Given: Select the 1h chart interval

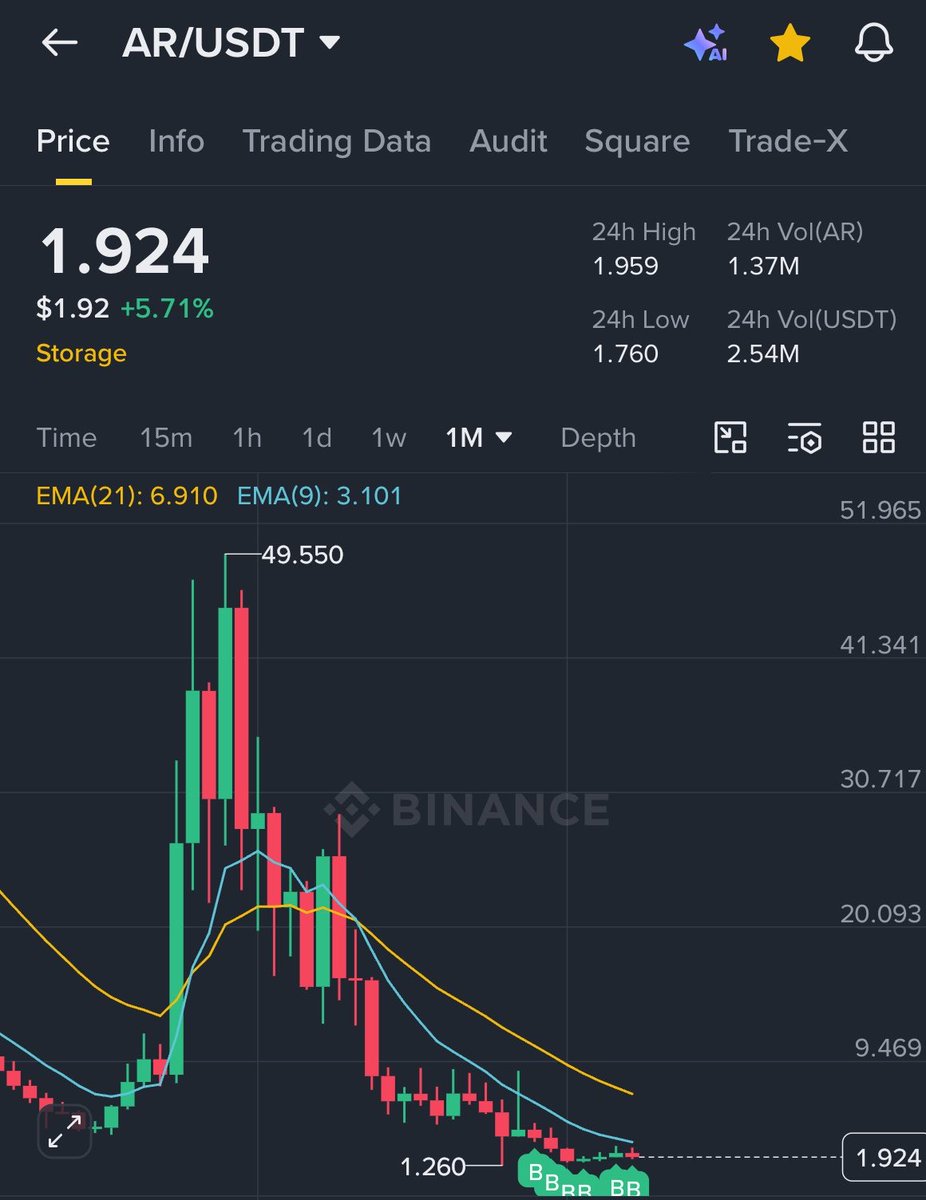Looking at the screenshot, I should [x=247, y=438].
